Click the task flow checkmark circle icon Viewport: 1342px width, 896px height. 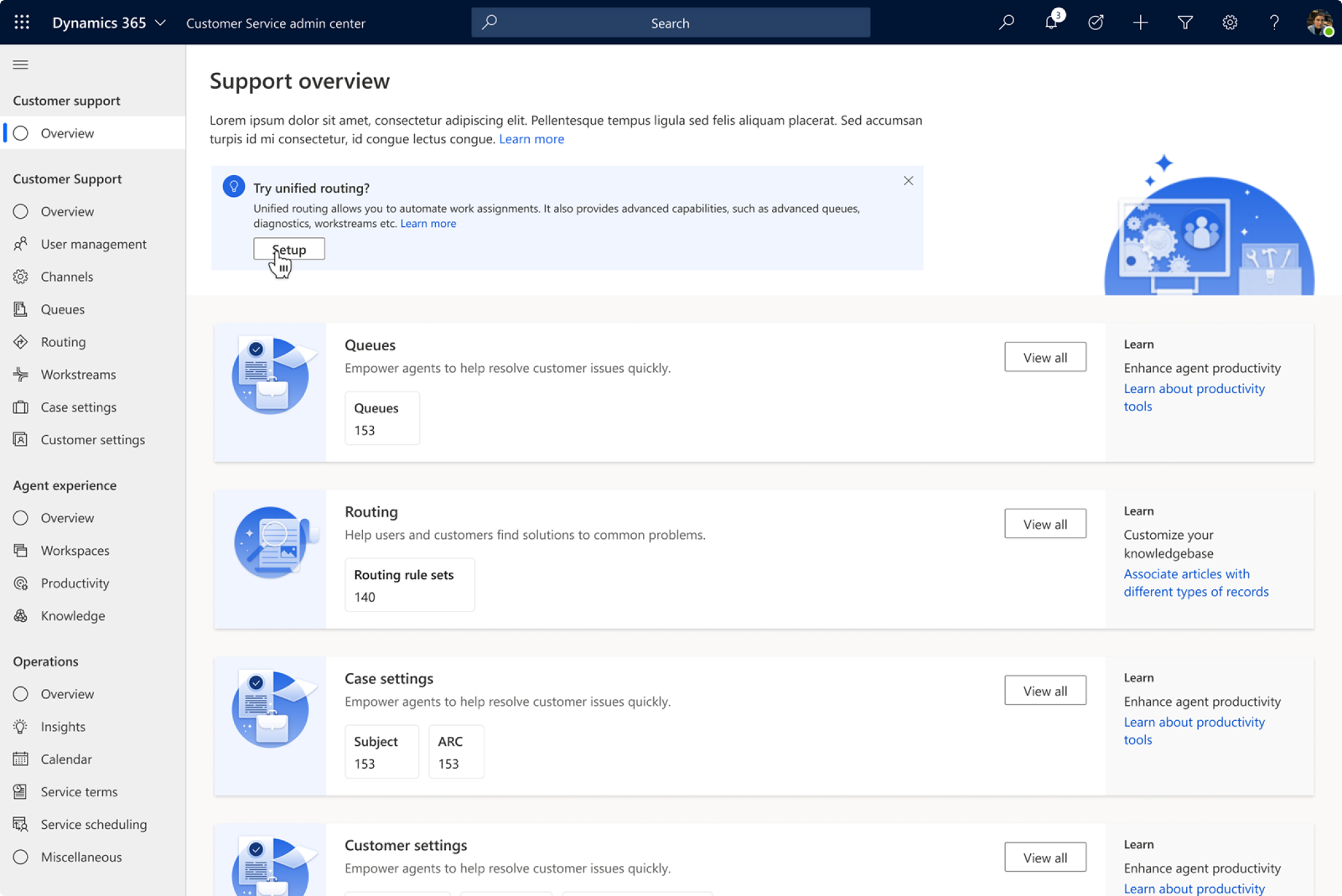1095,23
